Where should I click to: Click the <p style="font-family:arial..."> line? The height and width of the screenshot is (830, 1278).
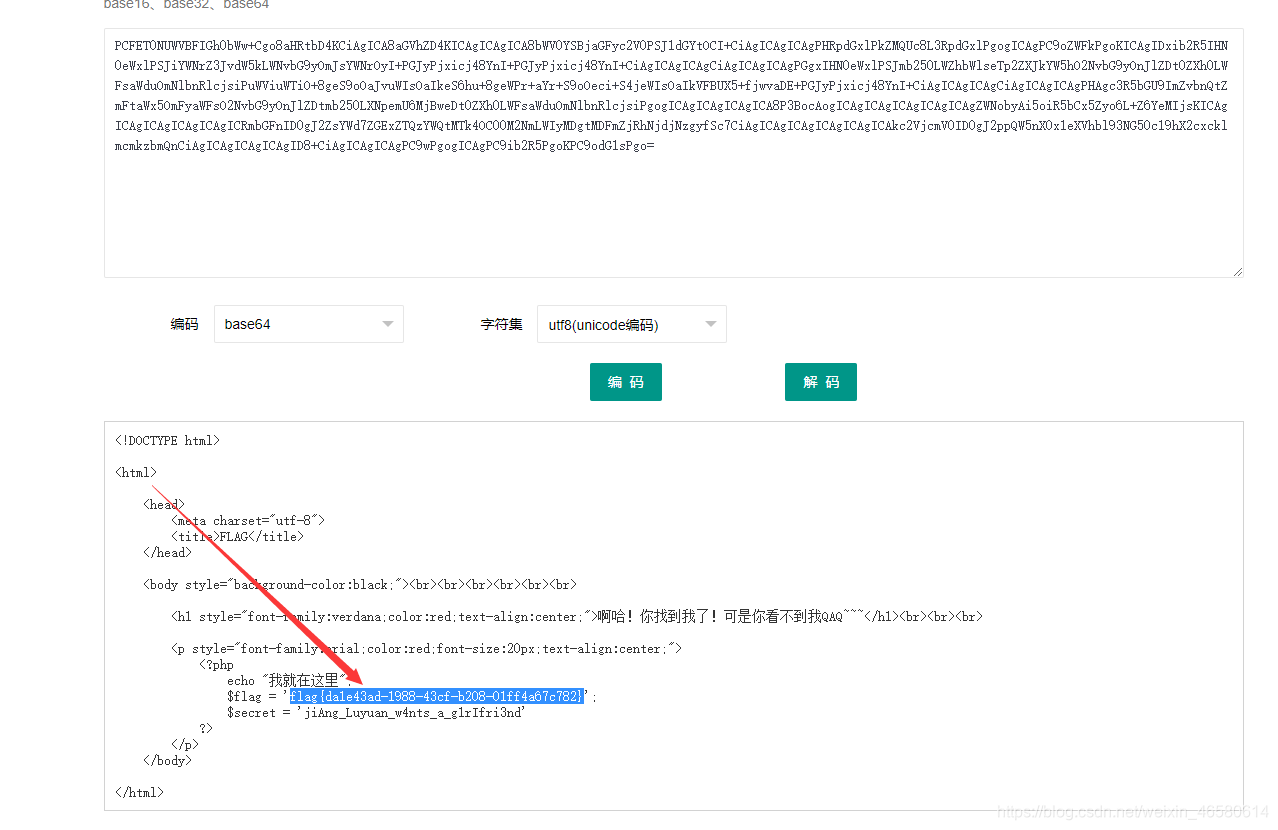pyautogui.click(x=426, y=648)
